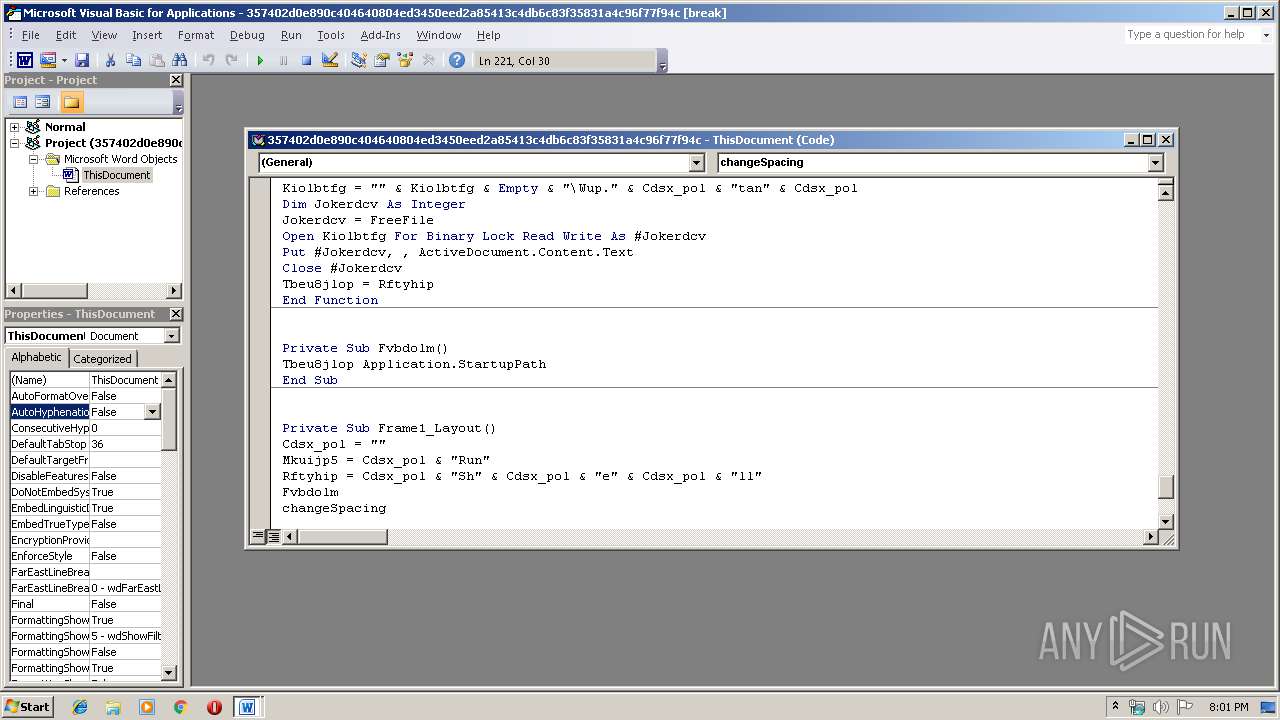This screenshot has height=720, width=1280.
Task: Collapse the Project tree node
Action: [15, 143]
